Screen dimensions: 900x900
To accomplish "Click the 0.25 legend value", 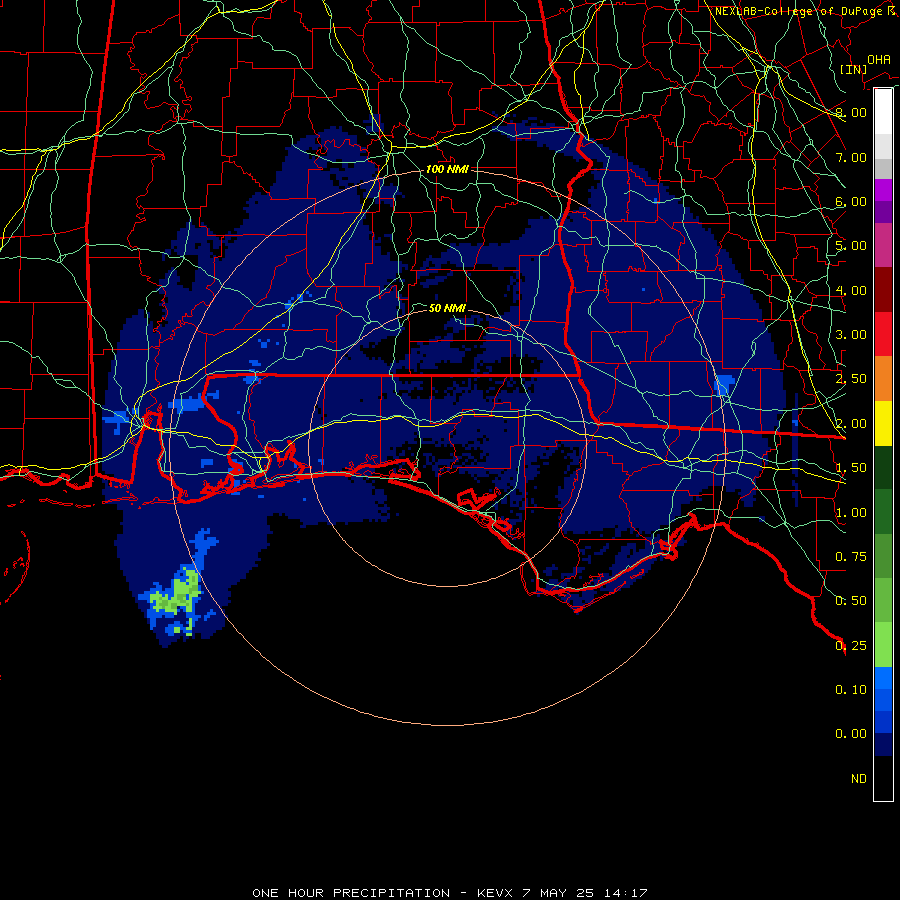I will (851, 646).
